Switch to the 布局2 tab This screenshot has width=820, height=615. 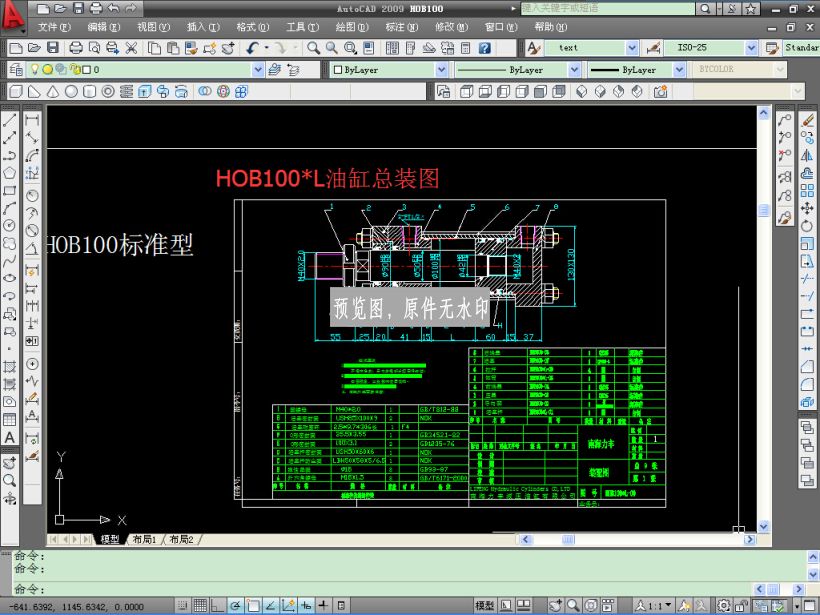pyautogui.click(x=181, y=539)
